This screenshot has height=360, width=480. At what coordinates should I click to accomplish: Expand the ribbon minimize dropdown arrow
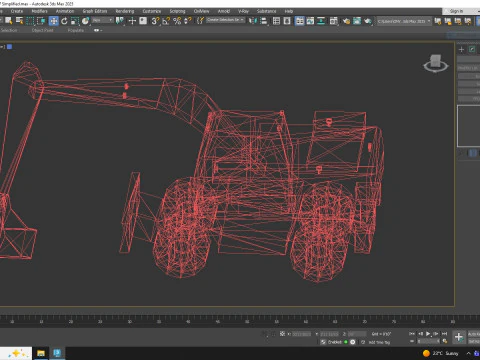click(x=98, y=30)
